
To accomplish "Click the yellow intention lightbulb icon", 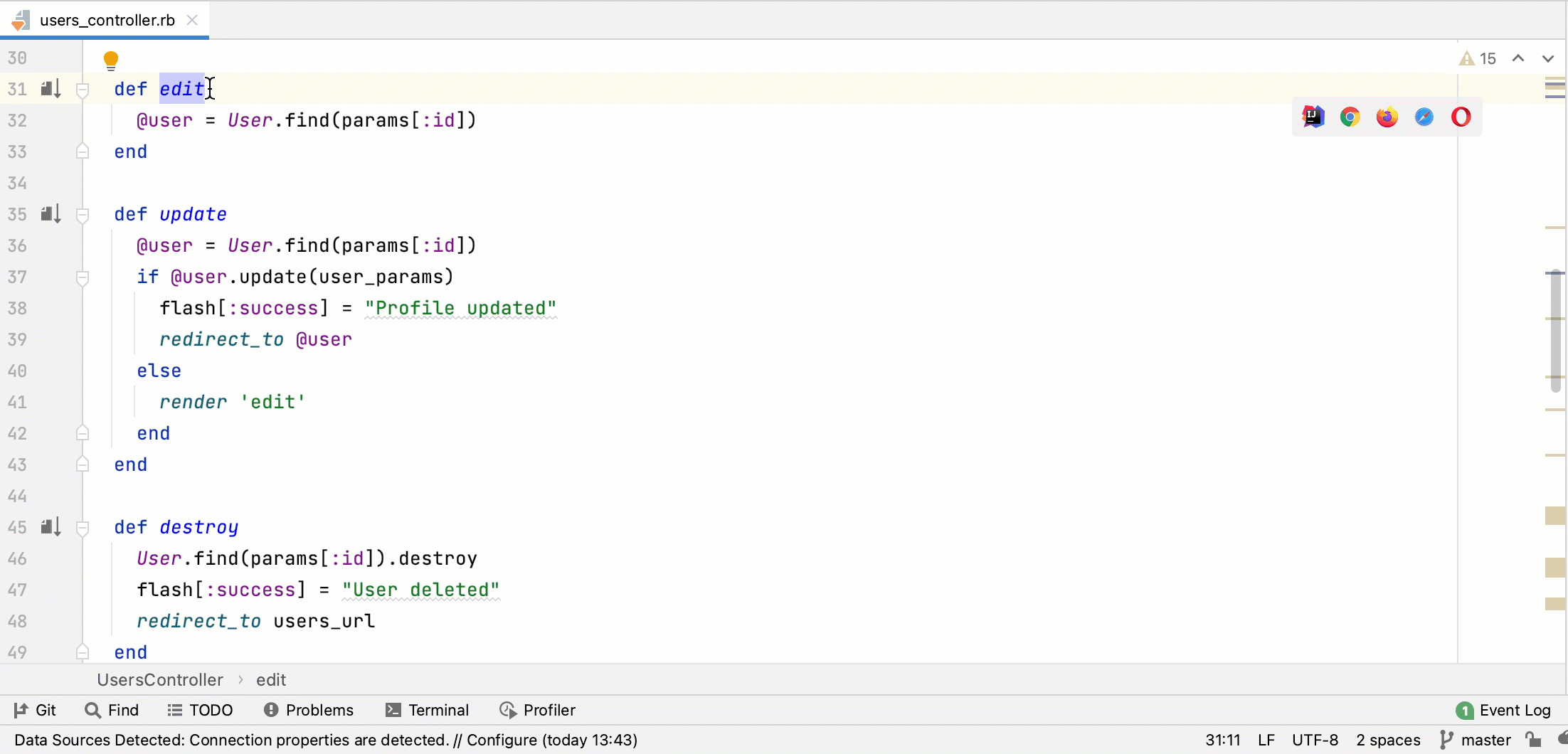I will pyautogui.click(x=110, y=60).
